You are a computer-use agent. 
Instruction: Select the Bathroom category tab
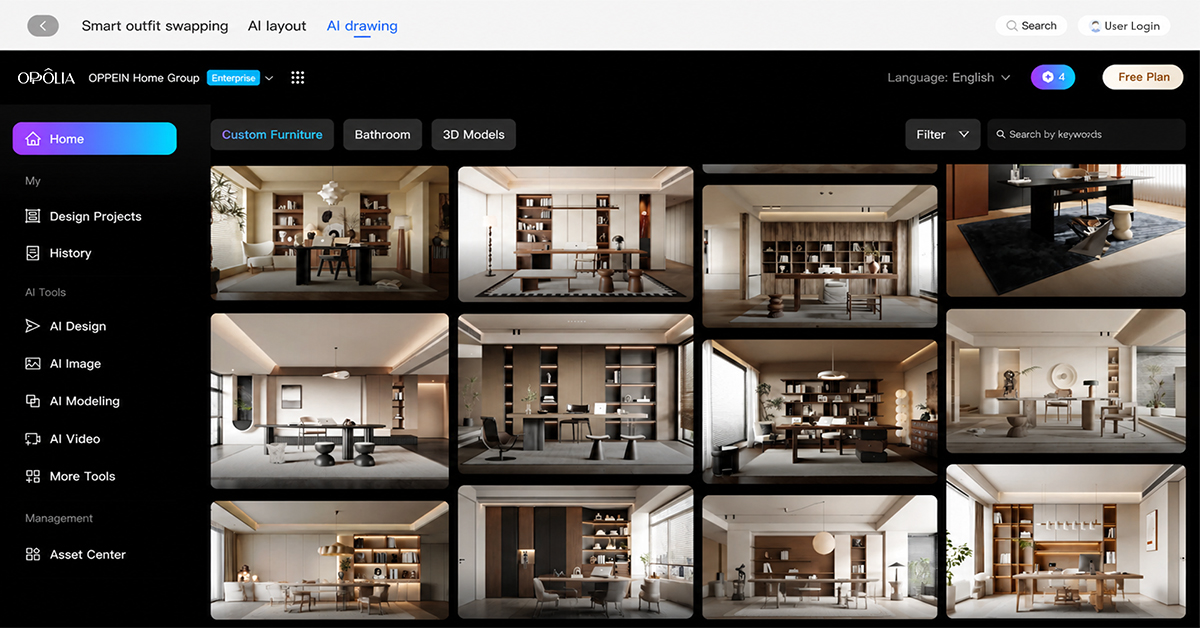tap(382, 134)
